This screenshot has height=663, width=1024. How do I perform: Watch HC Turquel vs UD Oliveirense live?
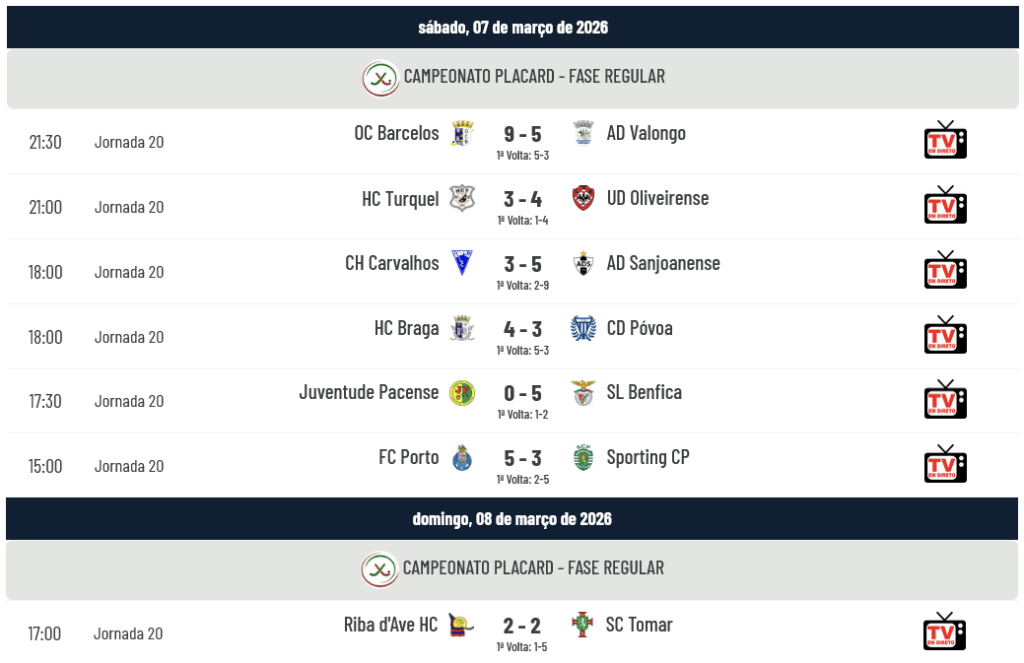click(944, 205)
